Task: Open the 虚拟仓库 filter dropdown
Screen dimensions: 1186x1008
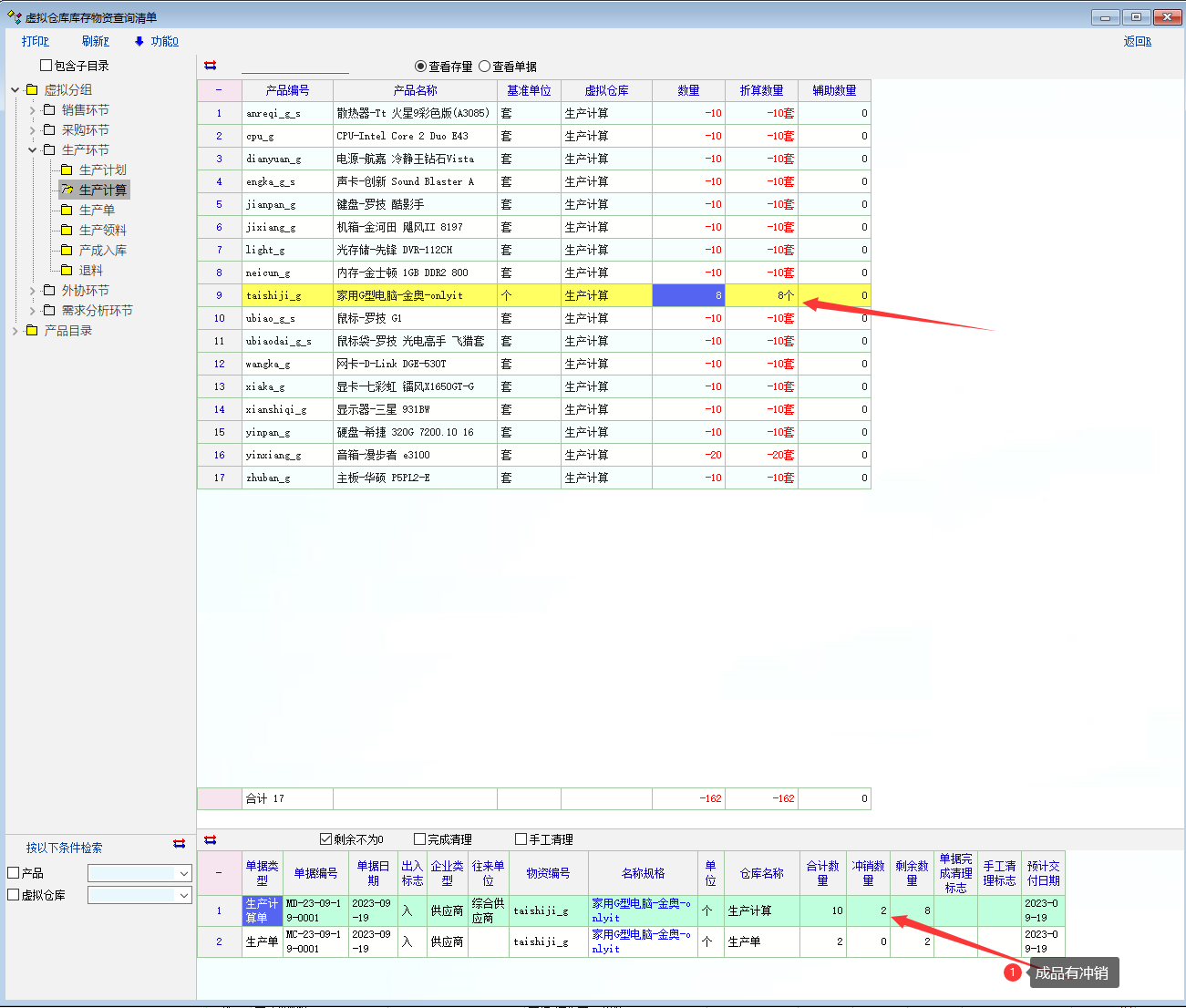Action: pos(184,896)
